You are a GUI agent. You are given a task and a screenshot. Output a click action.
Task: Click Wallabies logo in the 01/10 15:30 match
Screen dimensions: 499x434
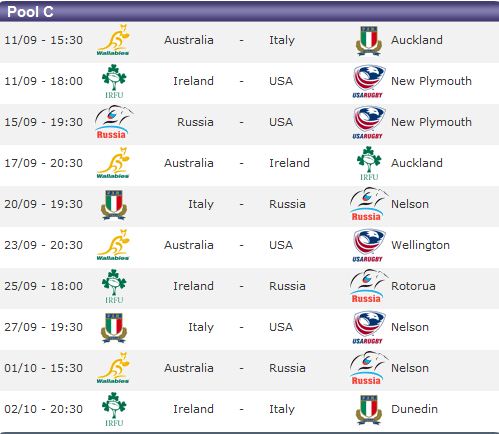(x=113, y=368)
